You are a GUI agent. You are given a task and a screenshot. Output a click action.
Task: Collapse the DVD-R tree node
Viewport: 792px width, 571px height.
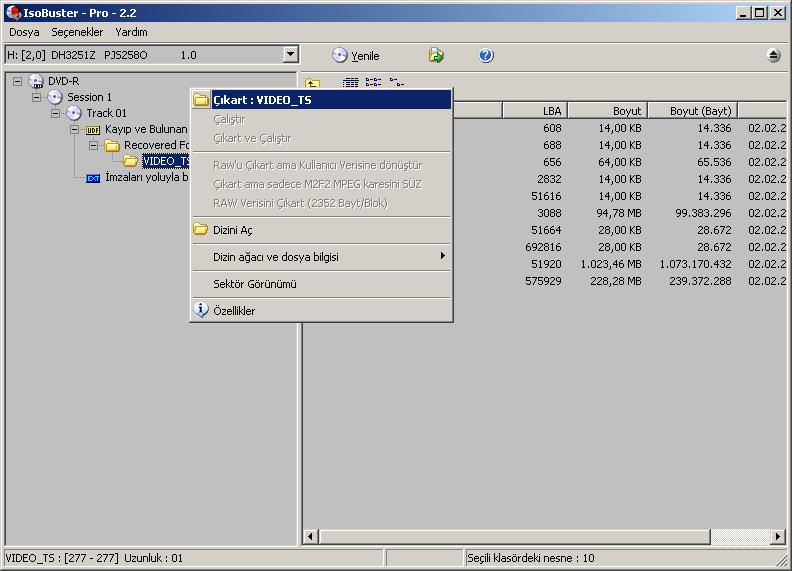[18, 81]
